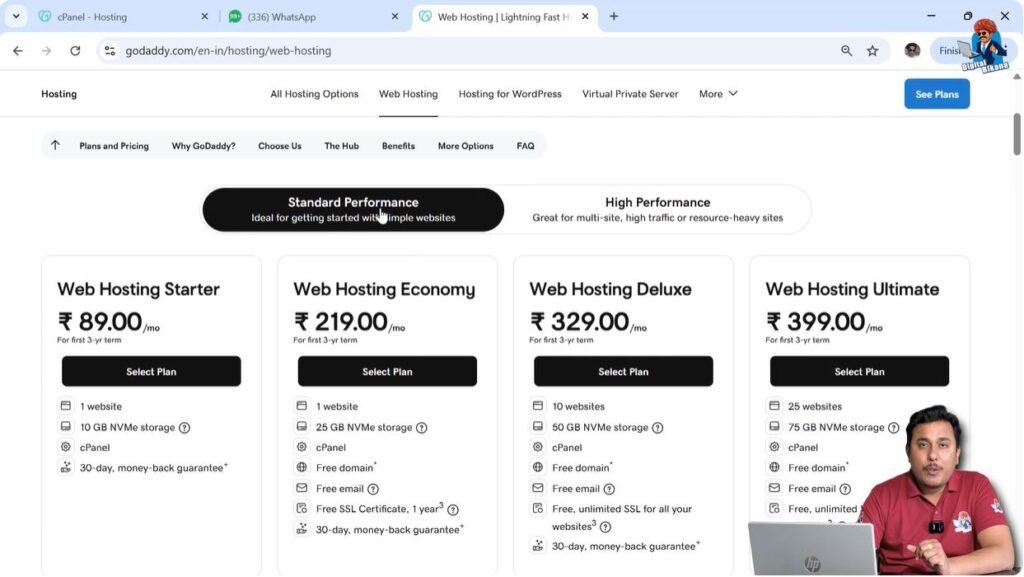Image resolution: width=1024 pixels, height=577 pixels.
Task: Jump to FAQ section
Action: point(526,146)
